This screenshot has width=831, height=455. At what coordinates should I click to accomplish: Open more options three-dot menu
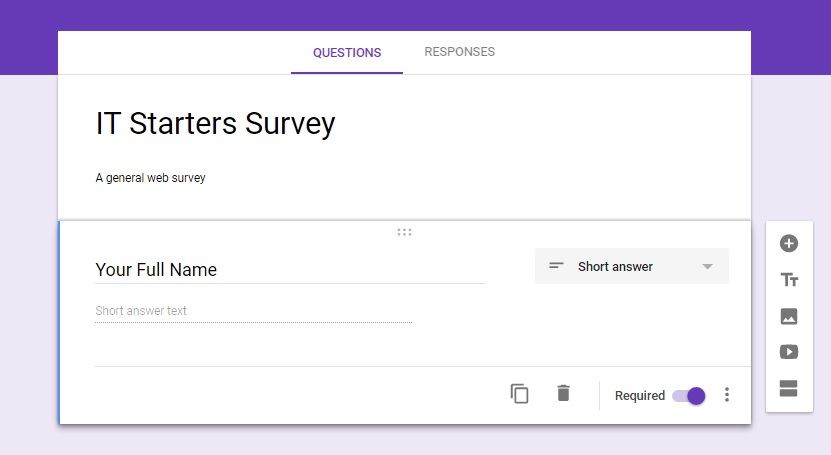click(x=727, y=395)
